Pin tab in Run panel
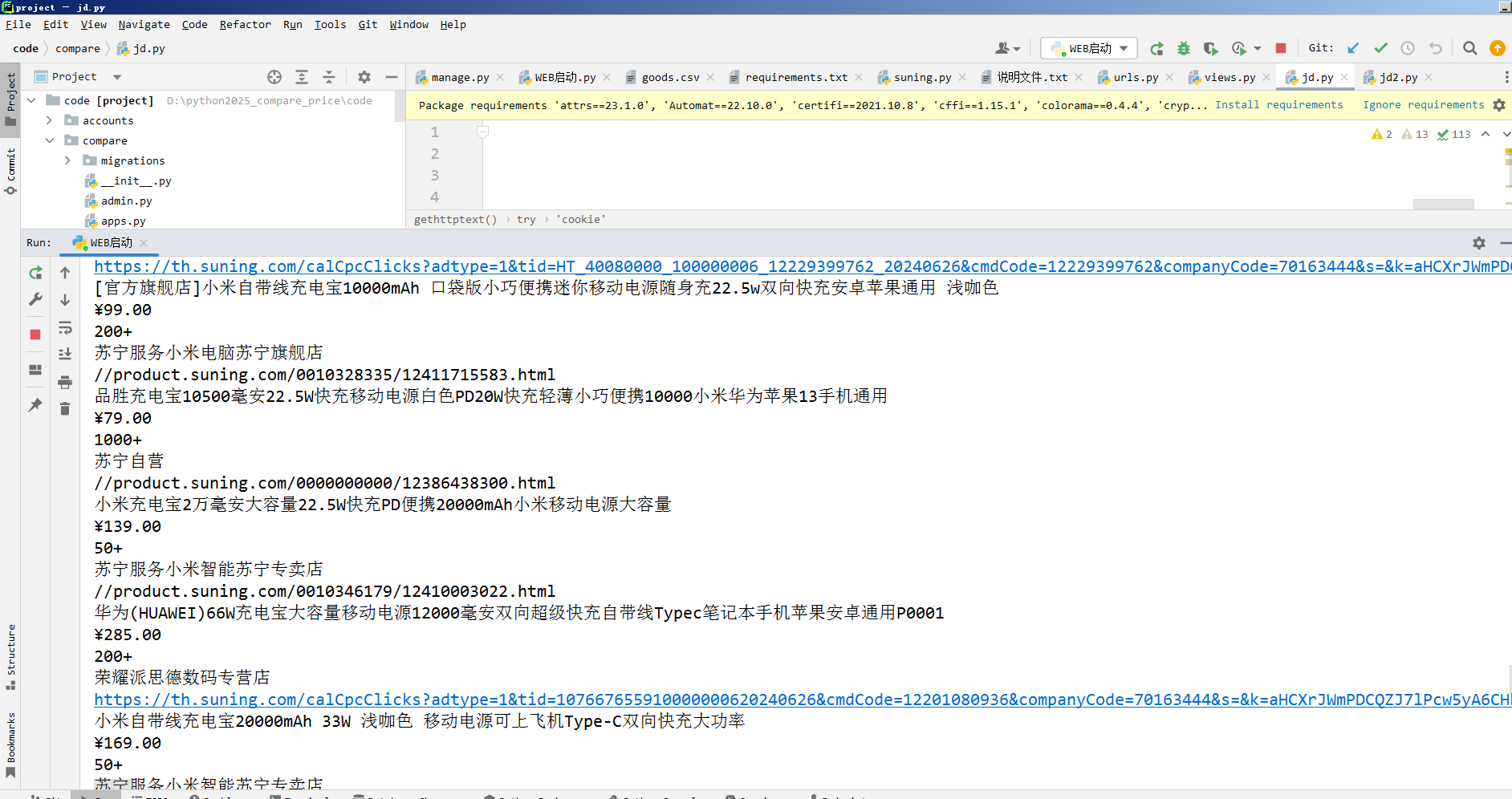 [x=35, y=405]
